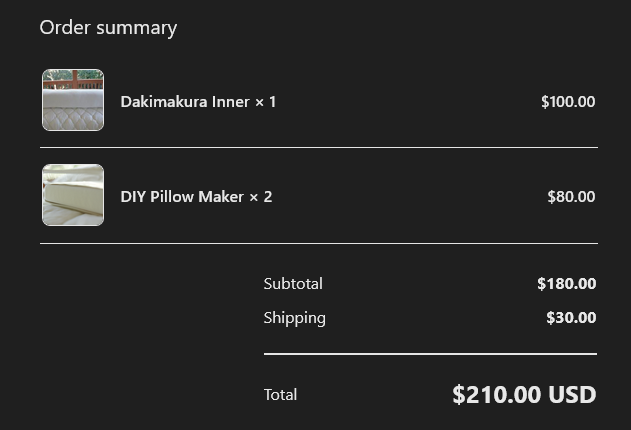Click the Total label
The width and height of the screenshot is (631, 430).
280,395
